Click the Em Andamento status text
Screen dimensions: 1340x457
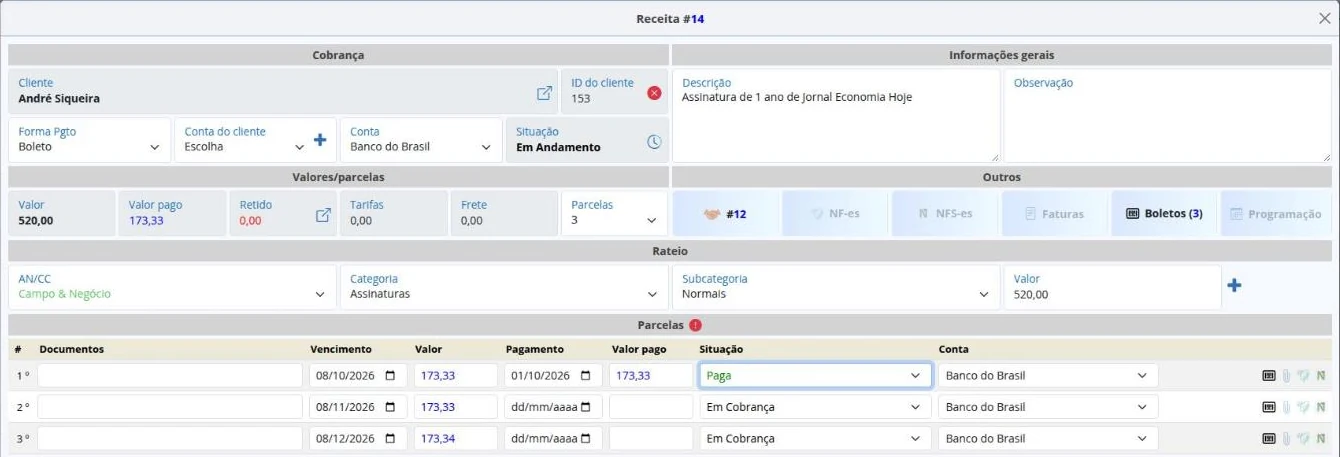pos(558,147)
